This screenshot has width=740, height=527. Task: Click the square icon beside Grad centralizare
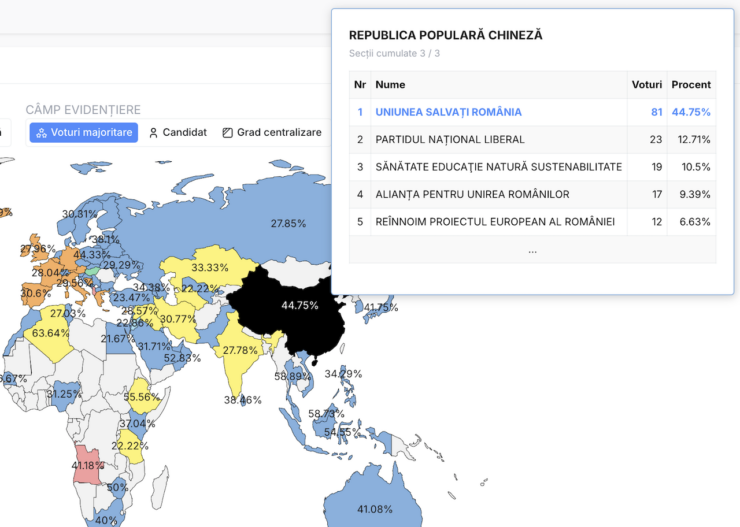(x=227, y=133)
